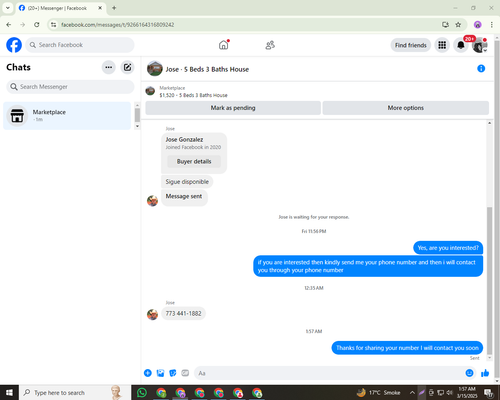Choose a sticker icon in composer

(x=173, y=373)
